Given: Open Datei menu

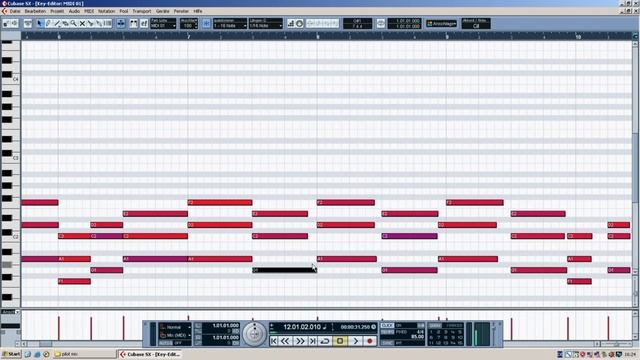Looking at the screenshot, I should (15, 11).
